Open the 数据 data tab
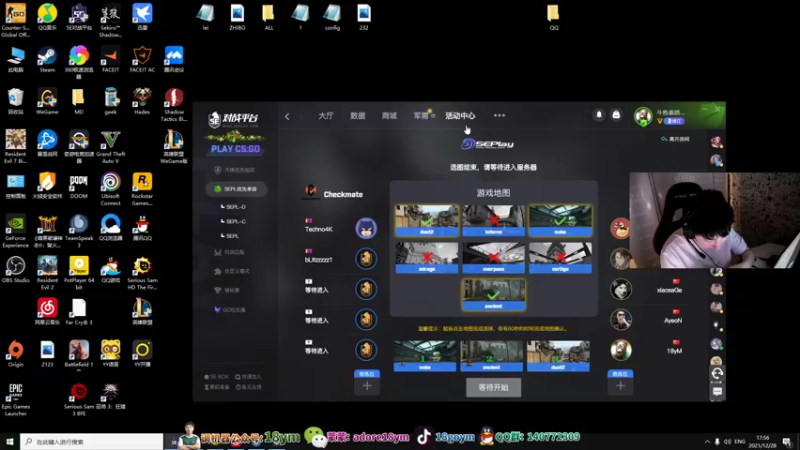 coord(358,116)
